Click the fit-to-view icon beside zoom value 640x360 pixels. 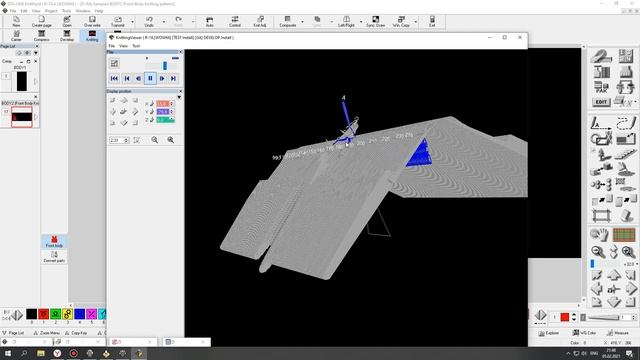tap(136, 140)
